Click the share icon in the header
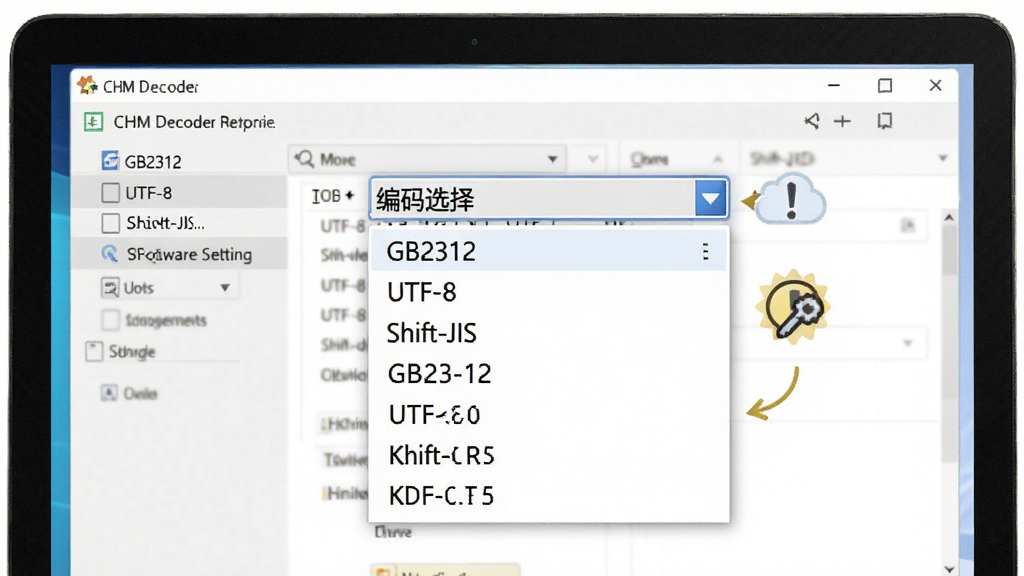Screen dimensions: 1024x576 coord(812,121)
